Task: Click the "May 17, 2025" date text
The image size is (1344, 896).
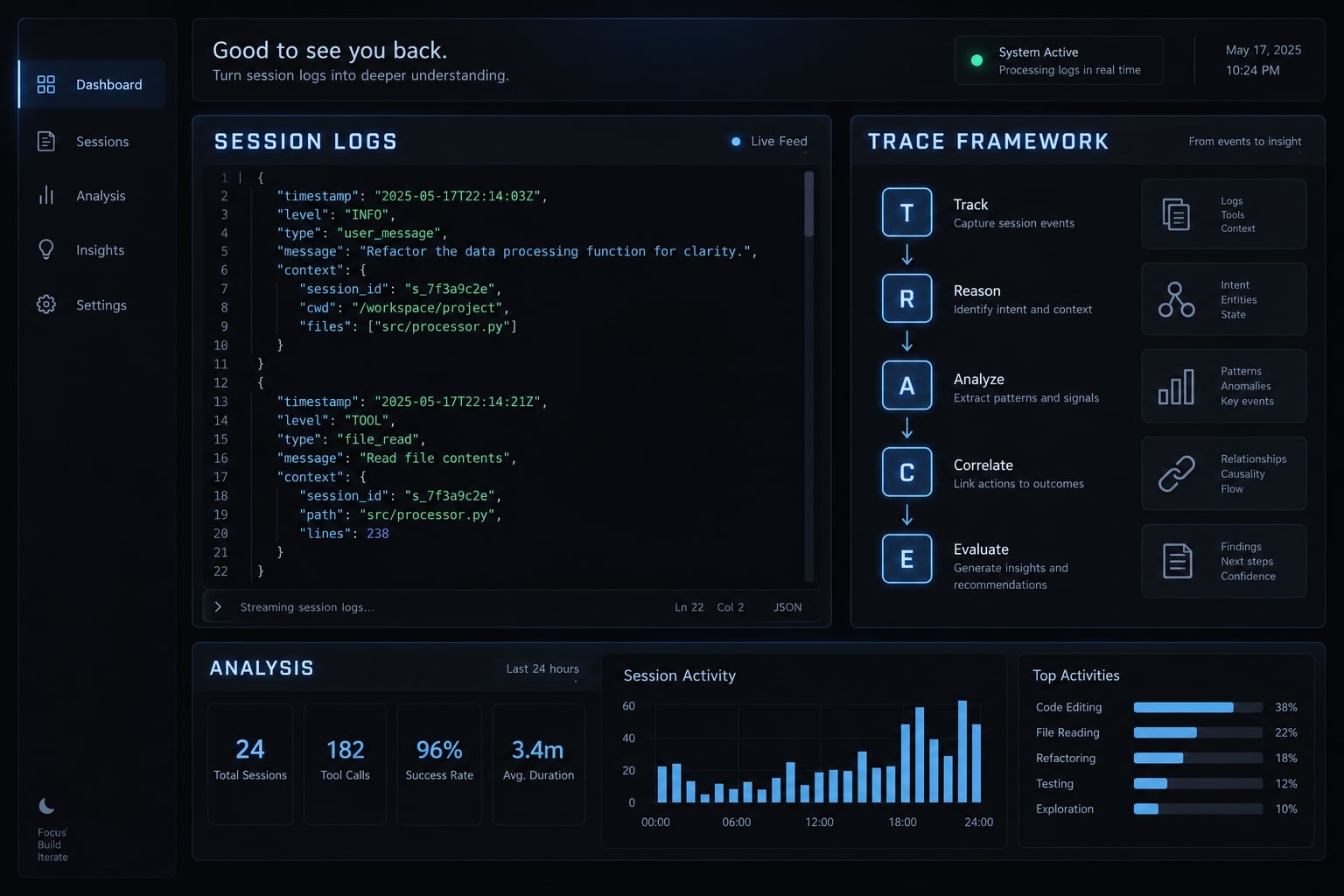Action: 1263,50
